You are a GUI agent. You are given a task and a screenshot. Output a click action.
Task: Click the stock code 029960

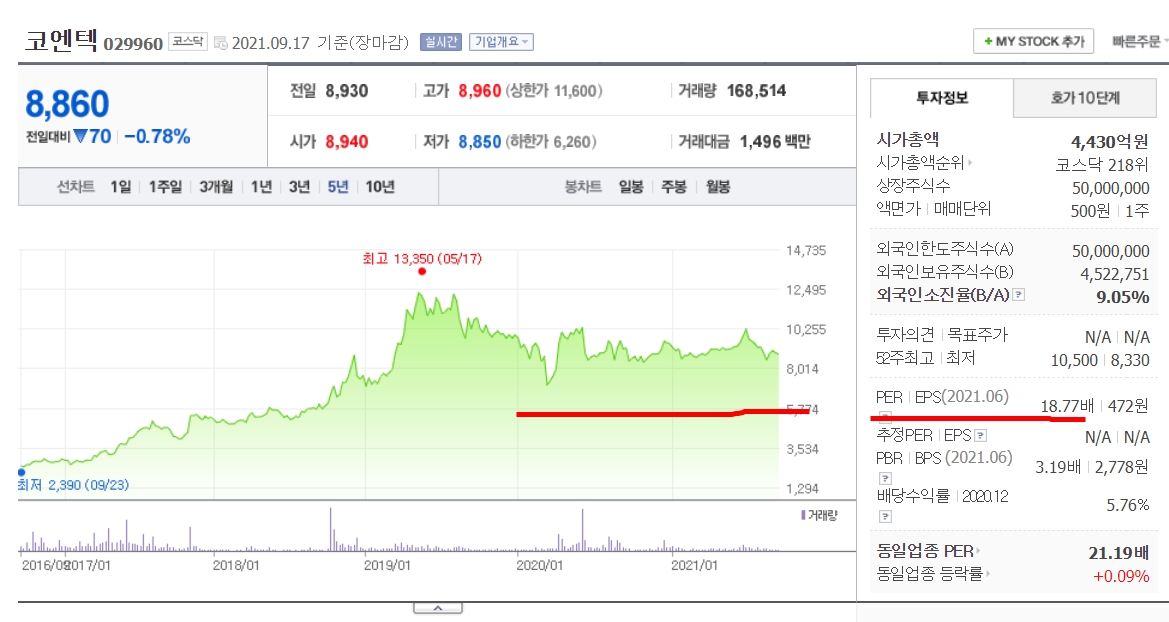tap(133, 44)
